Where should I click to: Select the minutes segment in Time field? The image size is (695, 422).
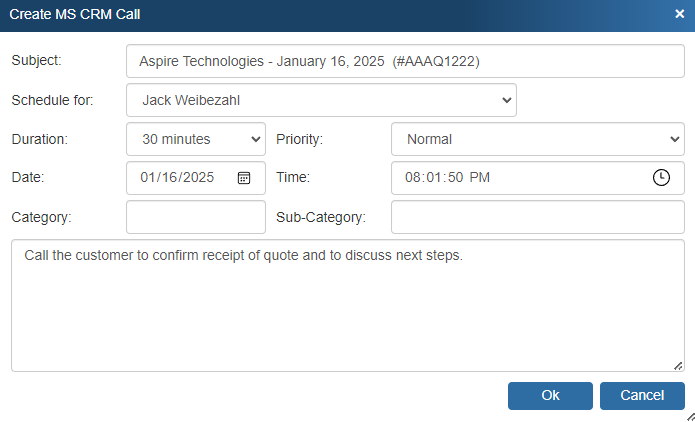(x=435, y=178)
